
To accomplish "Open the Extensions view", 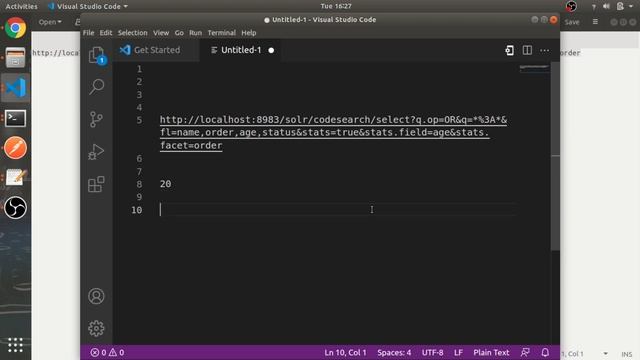I will pos(96,184).
